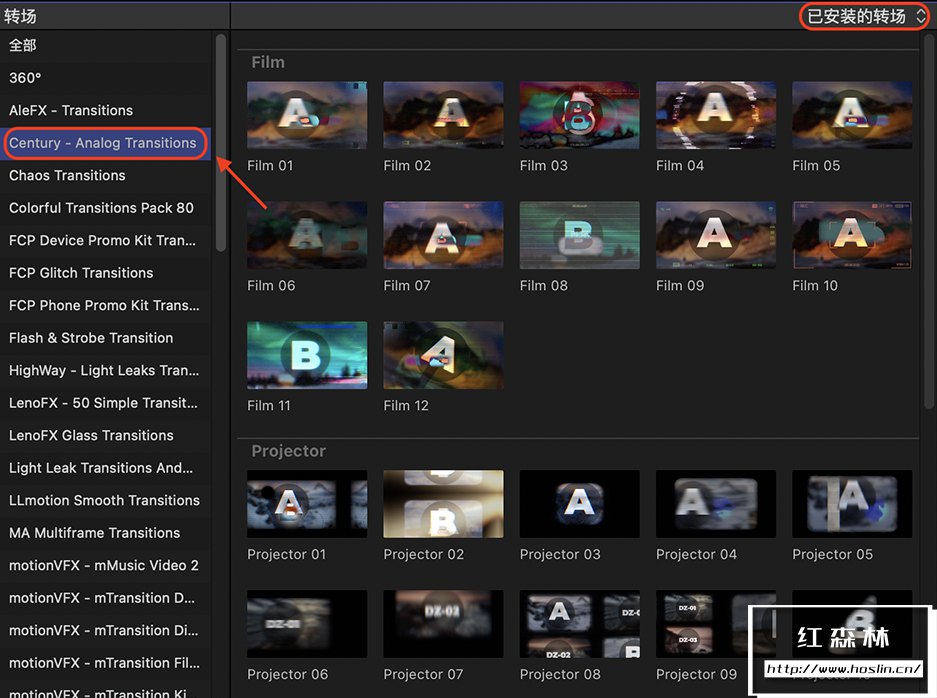Select motionVFX - mMusic Video 2
Viewport: 937px width, 698px height.
105,565
